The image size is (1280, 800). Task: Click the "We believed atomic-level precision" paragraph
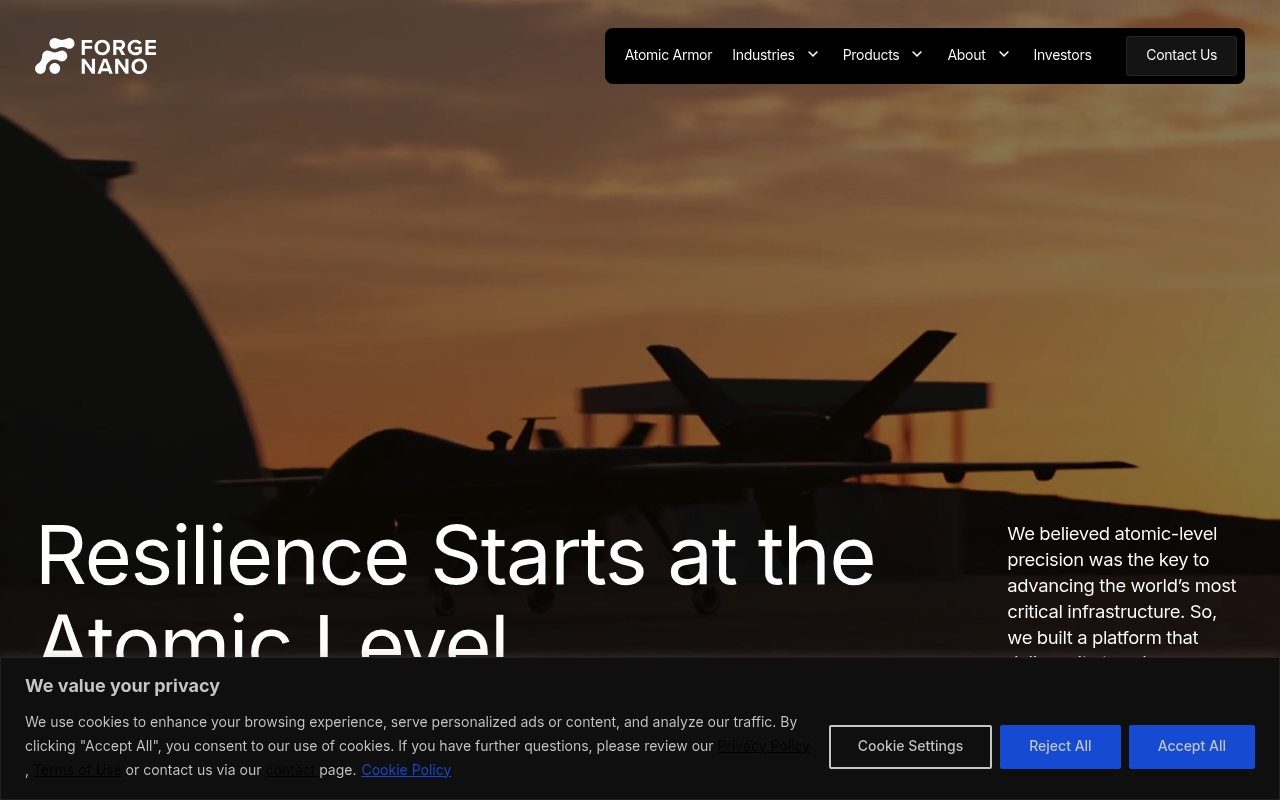1122,592
